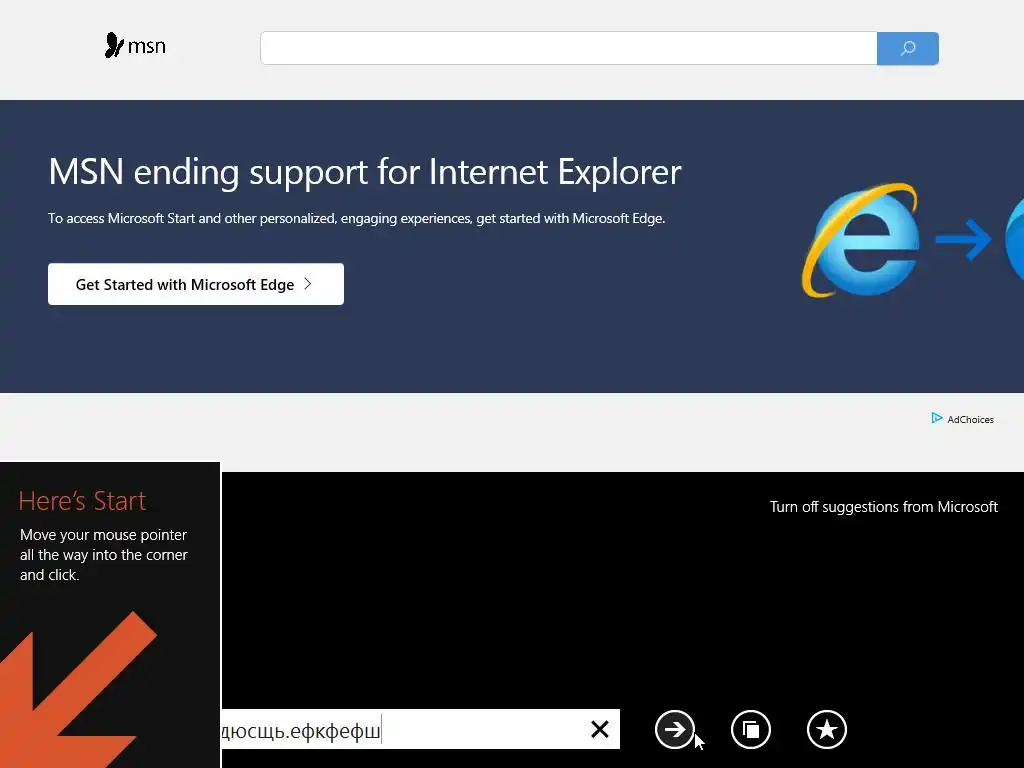Screen dimensions: 1024x768
Task: Click the blue magnifier search button
Action: click(907, 48)
